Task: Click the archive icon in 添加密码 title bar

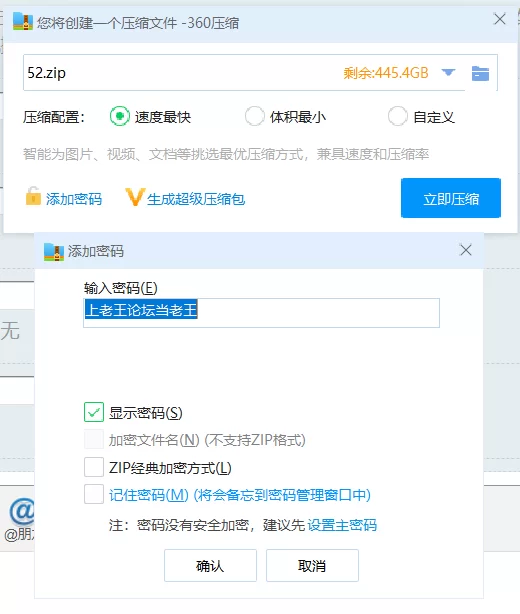Action: 54,252
